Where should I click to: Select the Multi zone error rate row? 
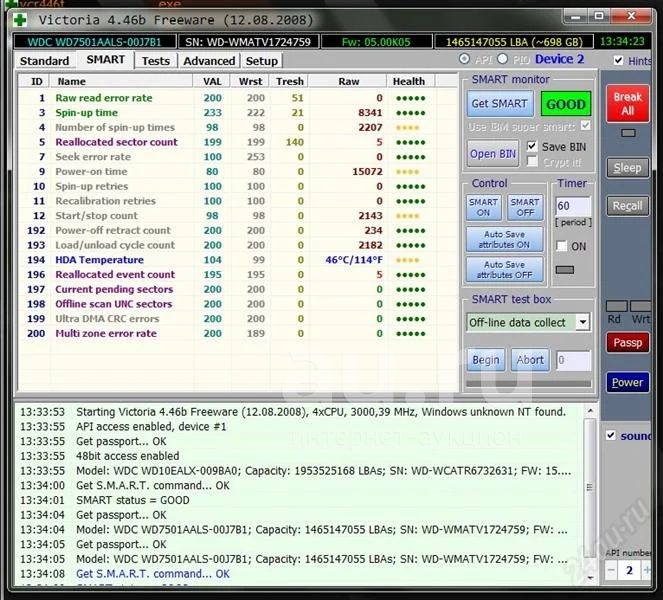[237, 334]
